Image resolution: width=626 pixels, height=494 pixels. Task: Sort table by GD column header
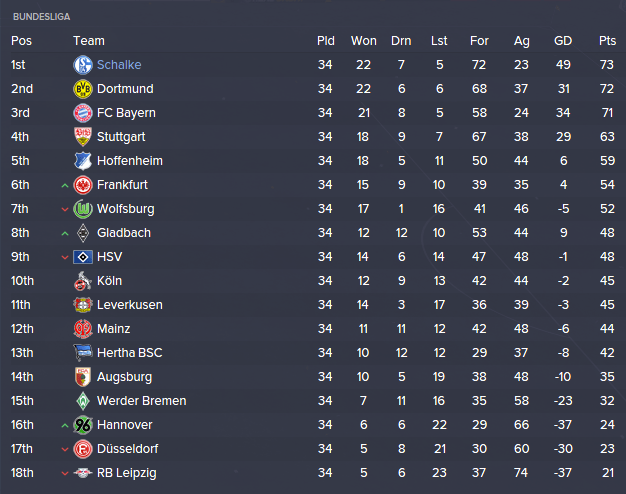563,41
